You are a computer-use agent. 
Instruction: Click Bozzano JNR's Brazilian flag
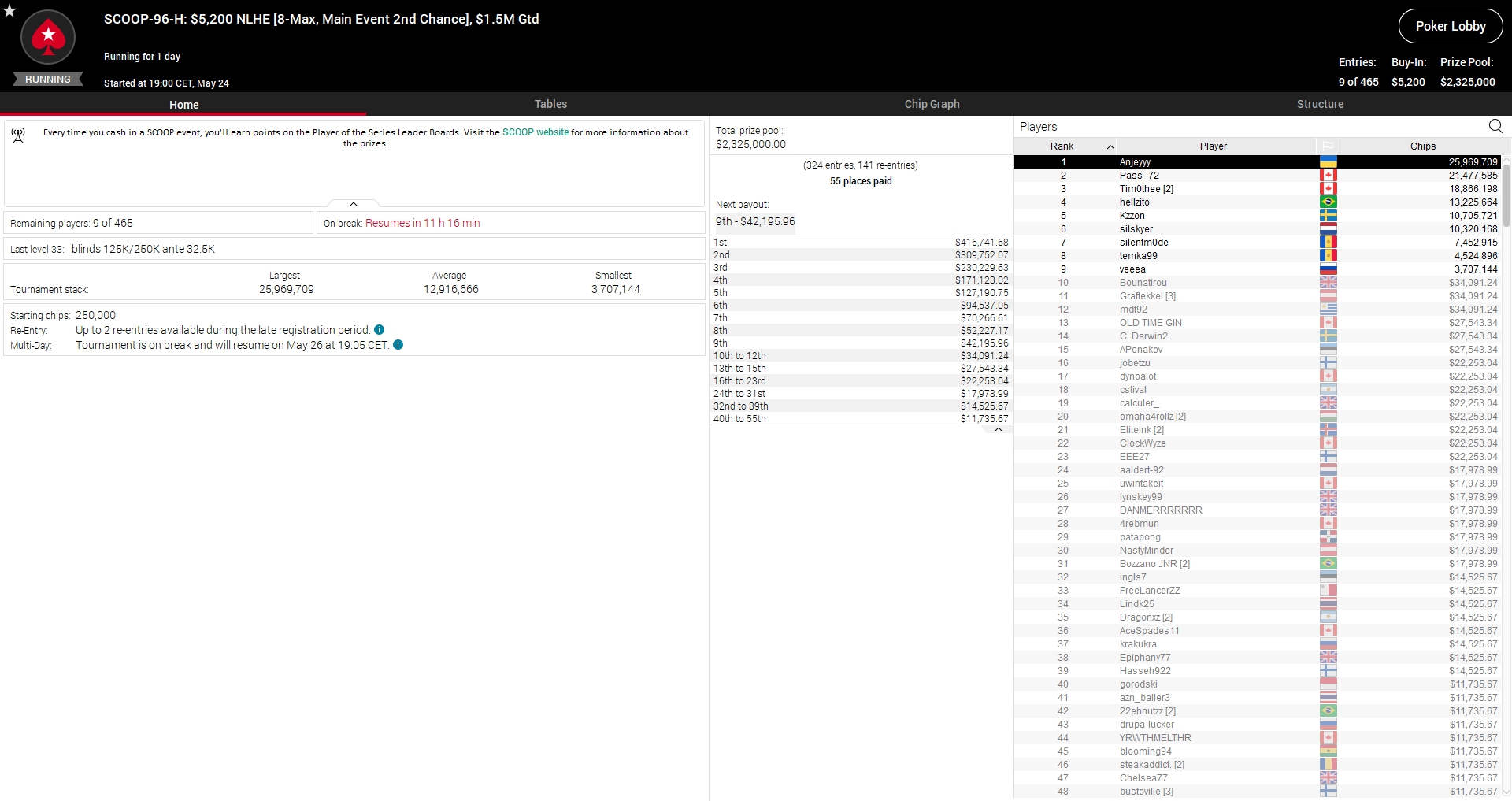(x=1329, y=564)
